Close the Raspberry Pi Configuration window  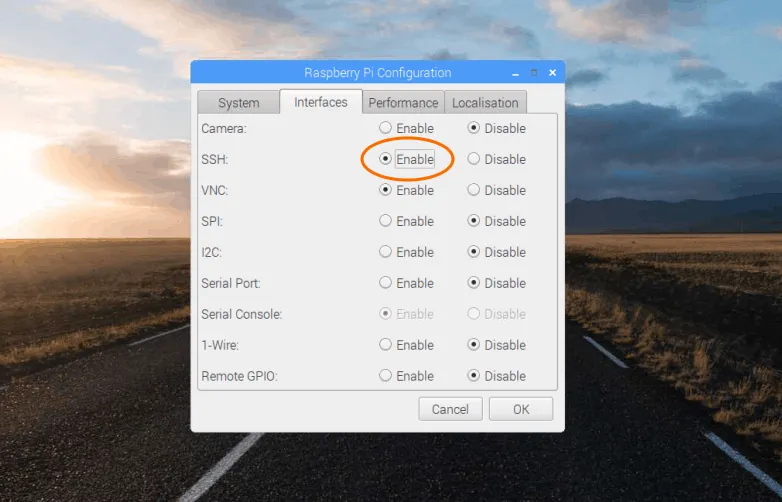(553, 73)
